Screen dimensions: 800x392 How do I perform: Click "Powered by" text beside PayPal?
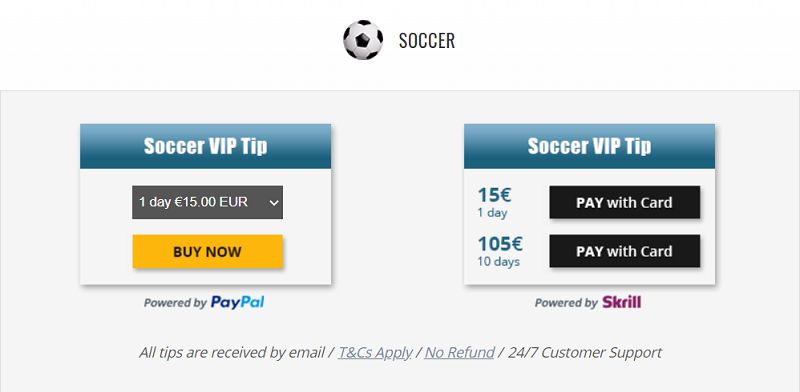175,303
